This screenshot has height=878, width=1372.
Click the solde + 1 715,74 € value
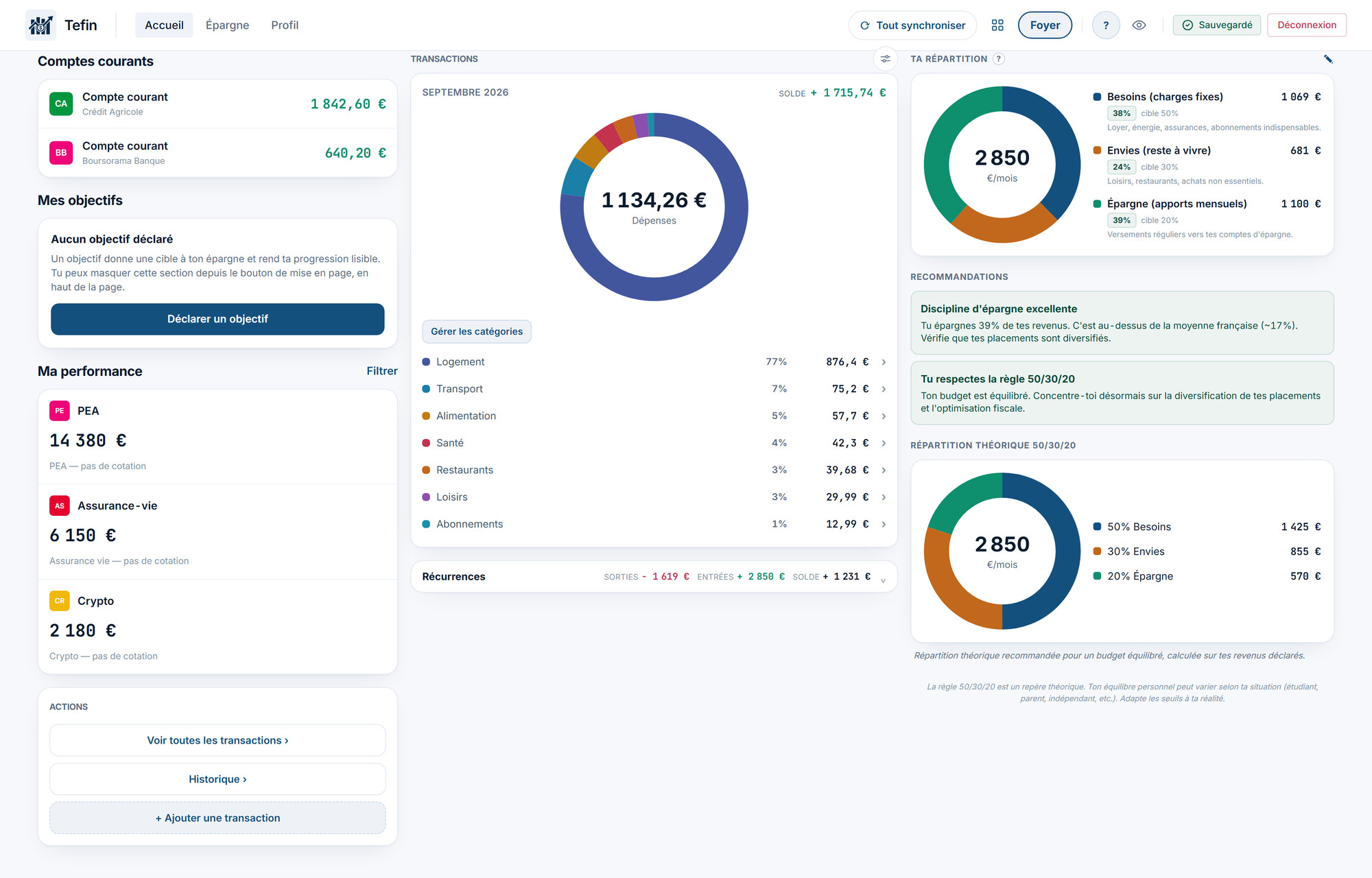(848, 93)
